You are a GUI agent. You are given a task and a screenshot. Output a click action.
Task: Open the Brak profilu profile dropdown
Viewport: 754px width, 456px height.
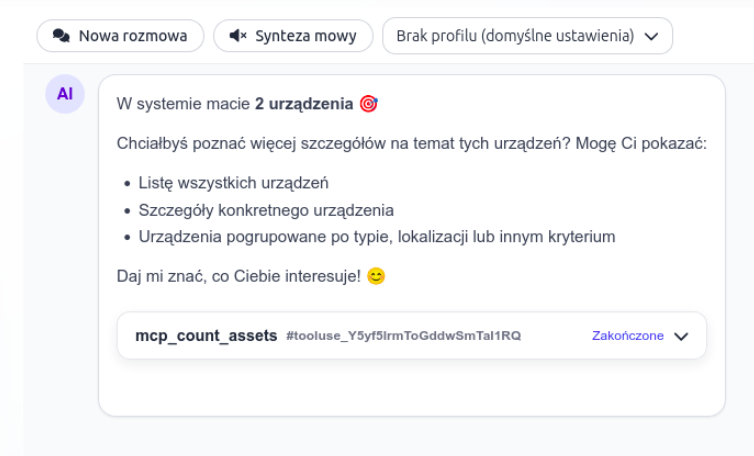point(515,36)
